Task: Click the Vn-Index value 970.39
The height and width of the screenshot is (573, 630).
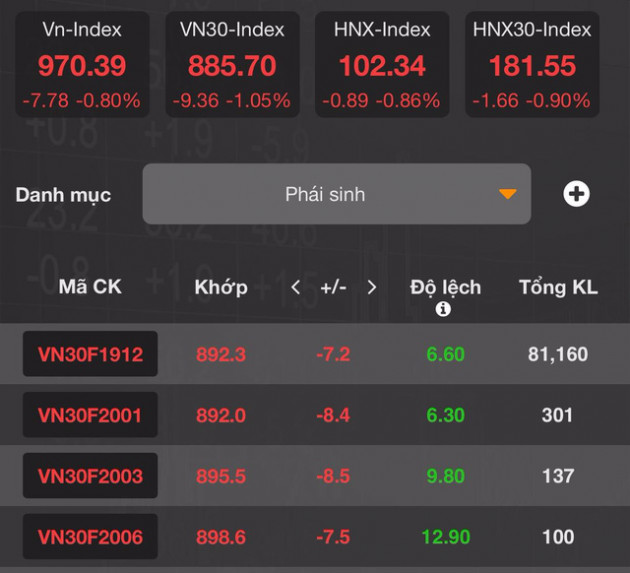Action: click(82, 65)
